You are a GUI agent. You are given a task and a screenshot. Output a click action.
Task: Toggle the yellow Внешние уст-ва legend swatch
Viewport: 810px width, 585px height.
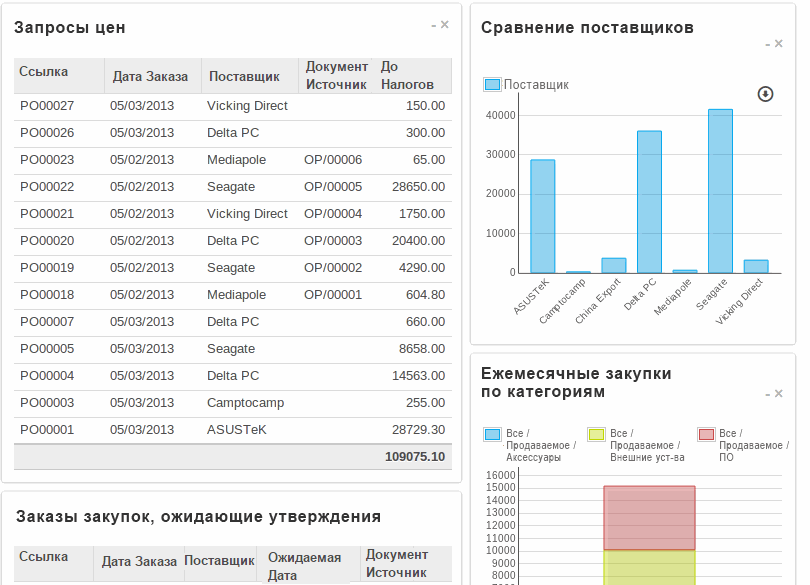(x=597, y=434)
